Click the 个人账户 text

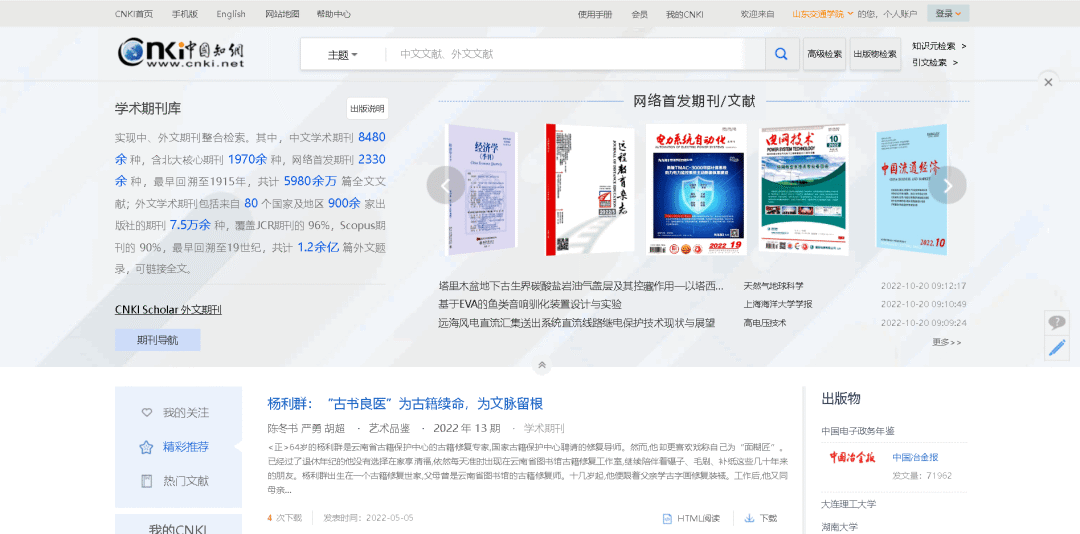point(901,14)
